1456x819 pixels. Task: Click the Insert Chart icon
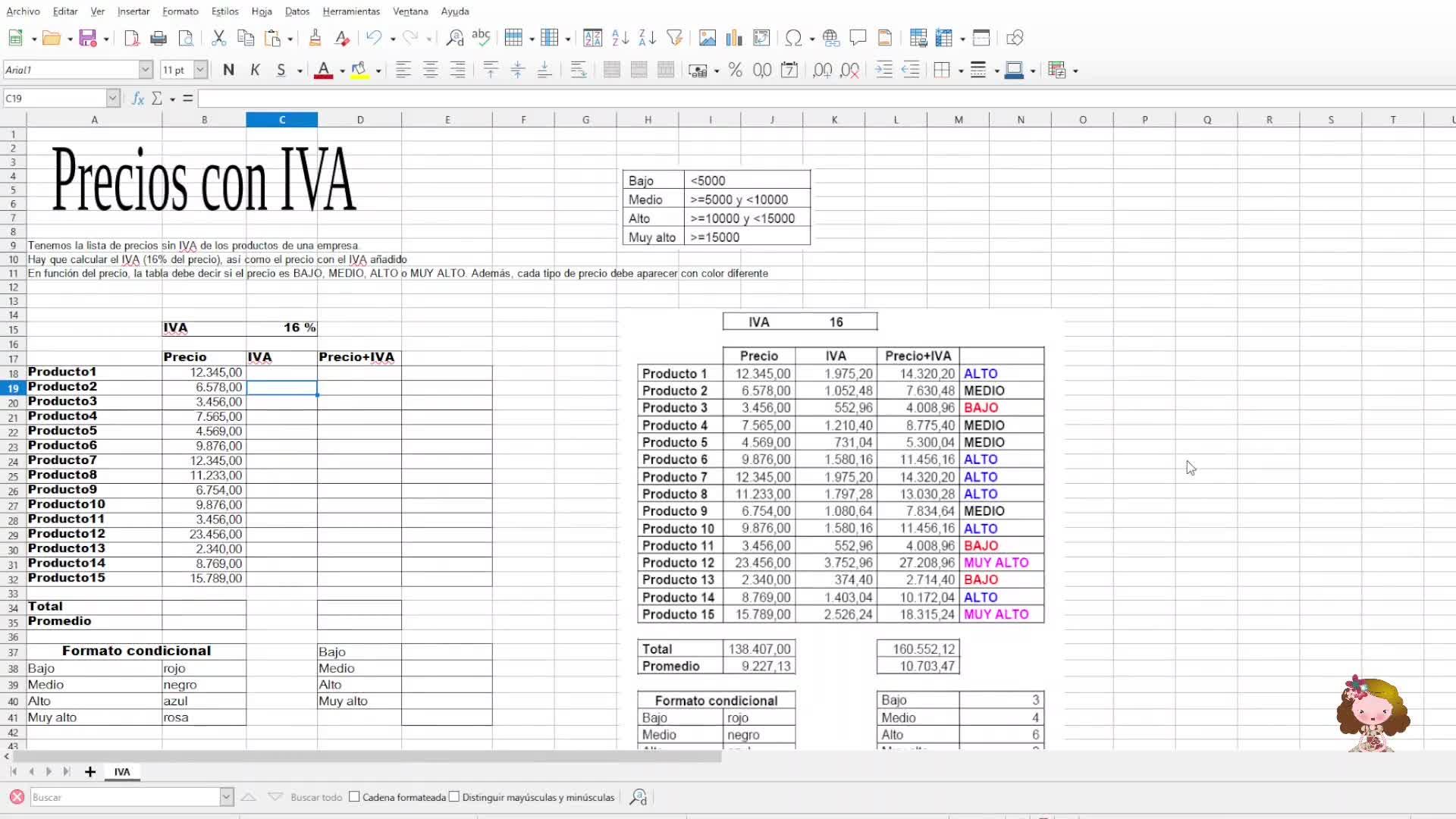pos(734,38)
